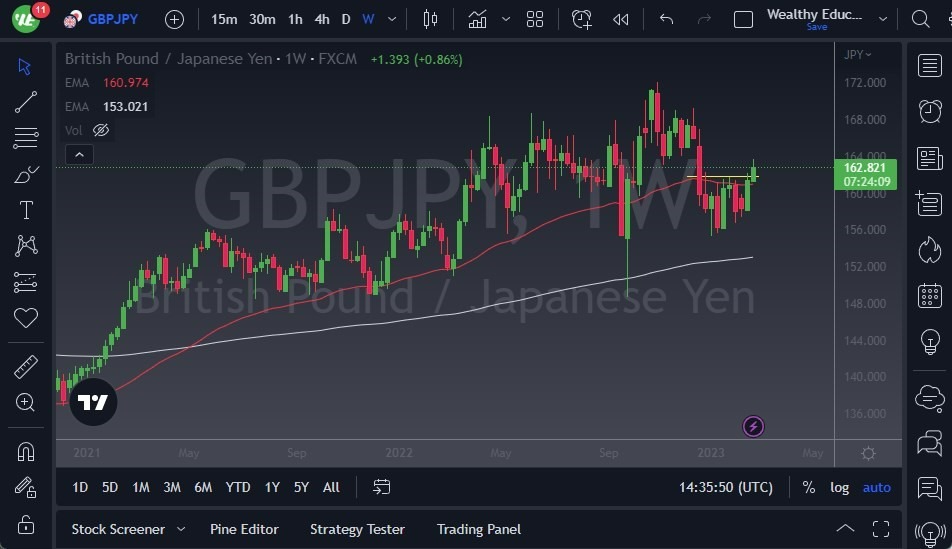Open alerts clock panel in sidebar
952x549 pixels.
tap(930, 111)
